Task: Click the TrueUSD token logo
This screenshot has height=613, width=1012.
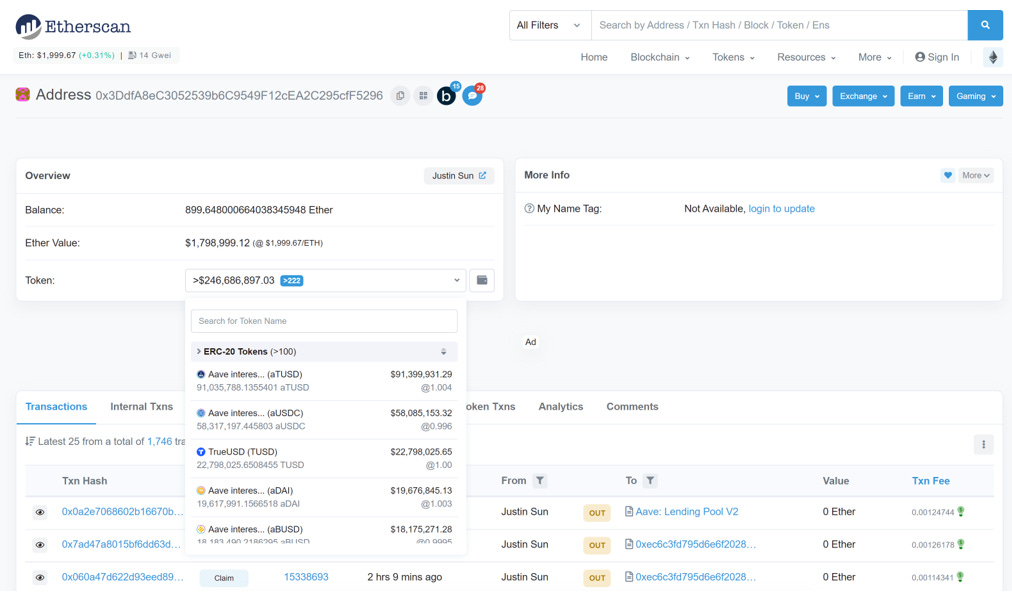Action: click(201, 452)
